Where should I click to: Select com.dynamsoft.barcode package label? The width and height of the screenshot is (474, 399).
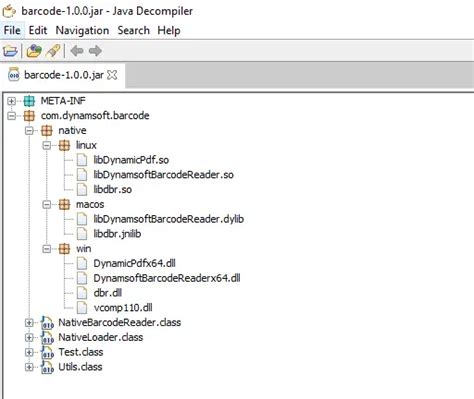95,116
